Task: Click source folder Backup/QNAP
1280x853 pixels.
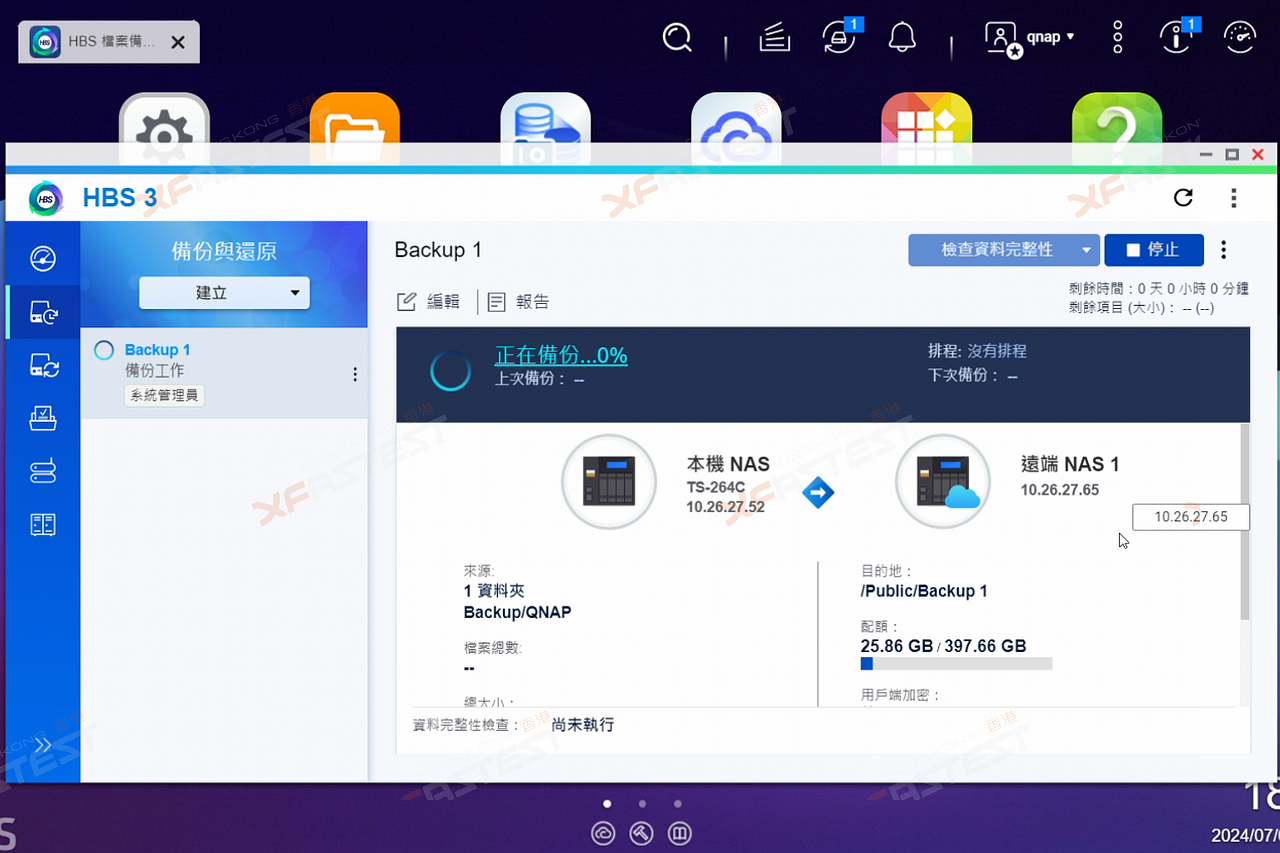Action: point(518,612)
